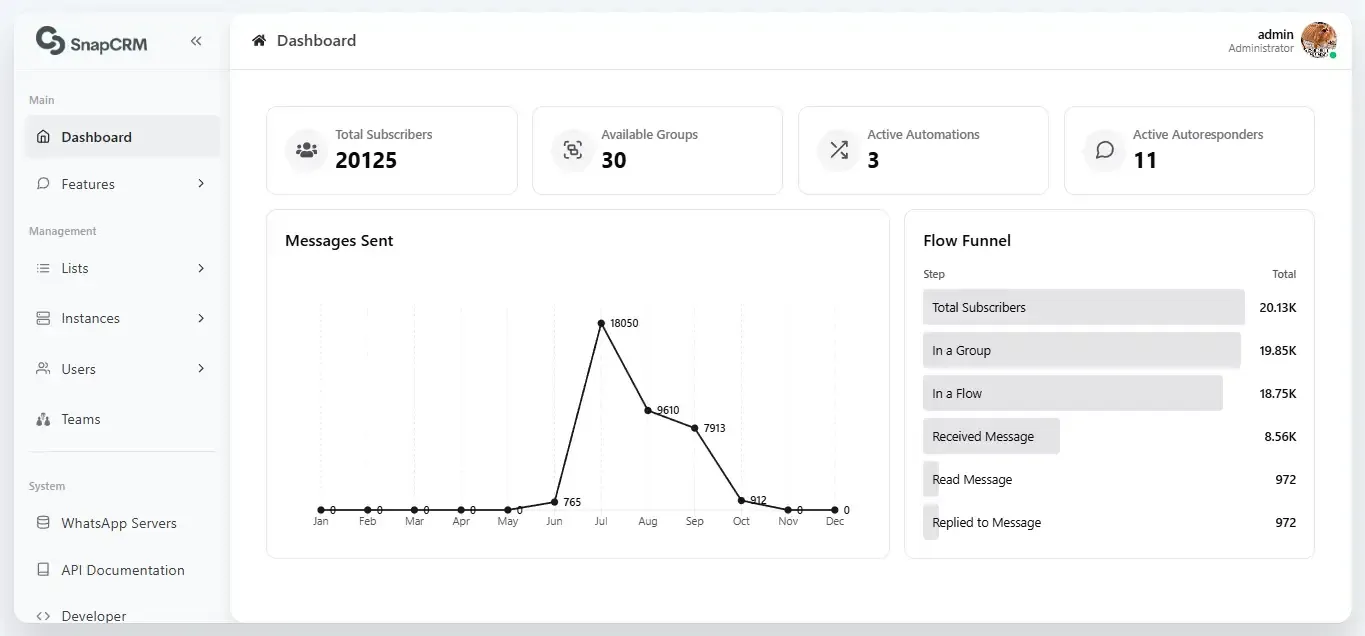Click the Total Subscribers people icon

(x=306, y=150)
